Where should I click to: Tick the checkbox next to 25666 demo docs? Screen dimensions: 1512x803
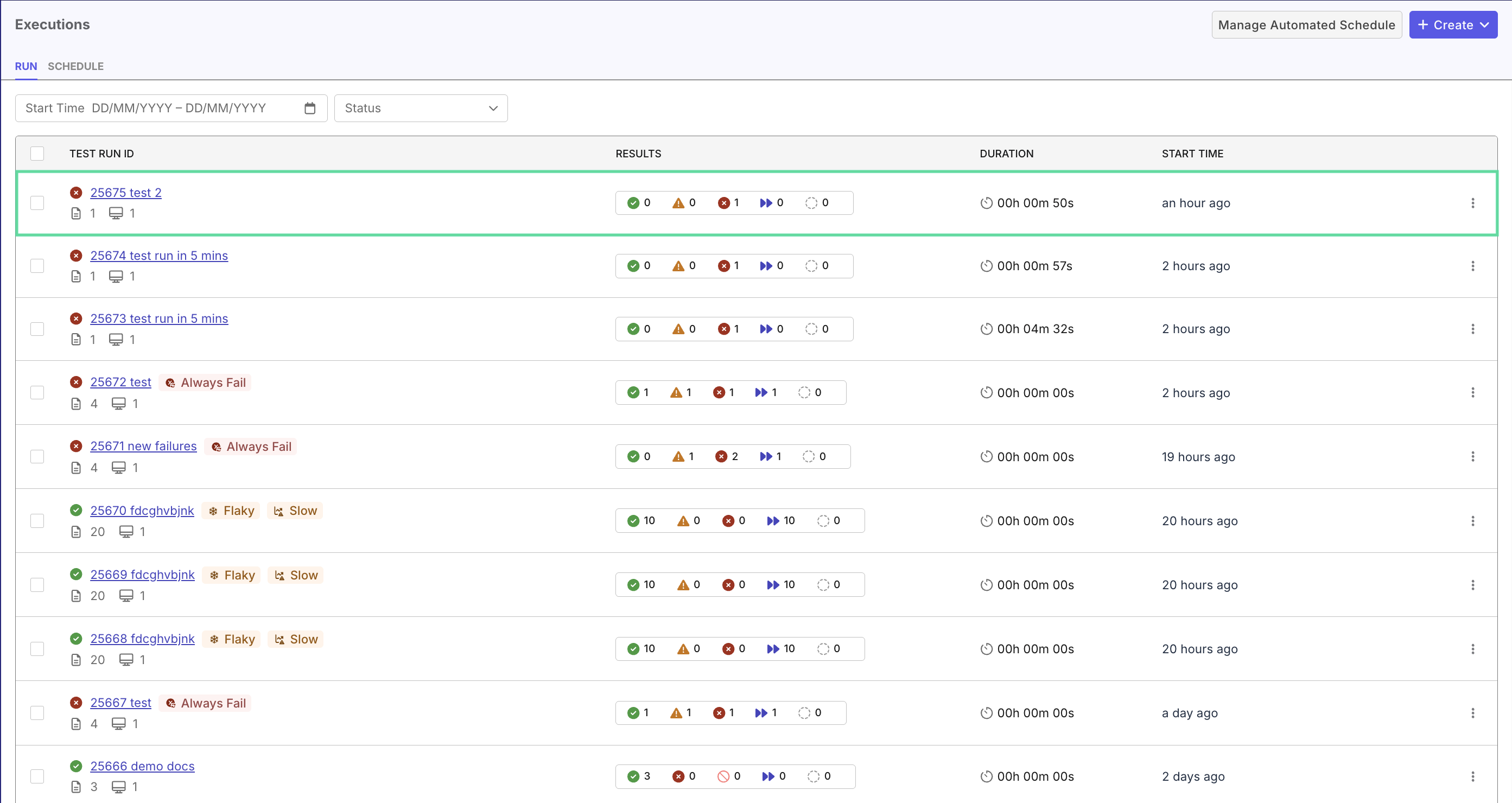point(37,775)
